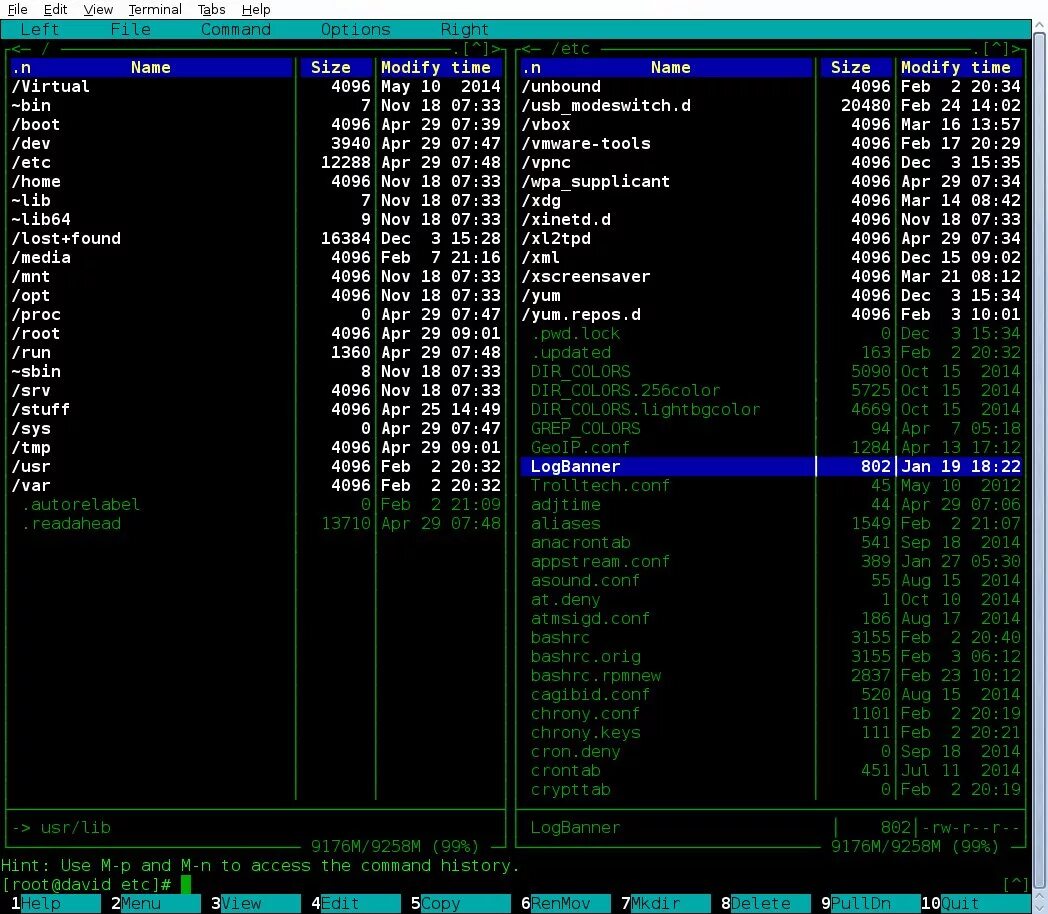1048x914 pixels.
Task: Select the /lost+found directory
Action: (256, 239)
